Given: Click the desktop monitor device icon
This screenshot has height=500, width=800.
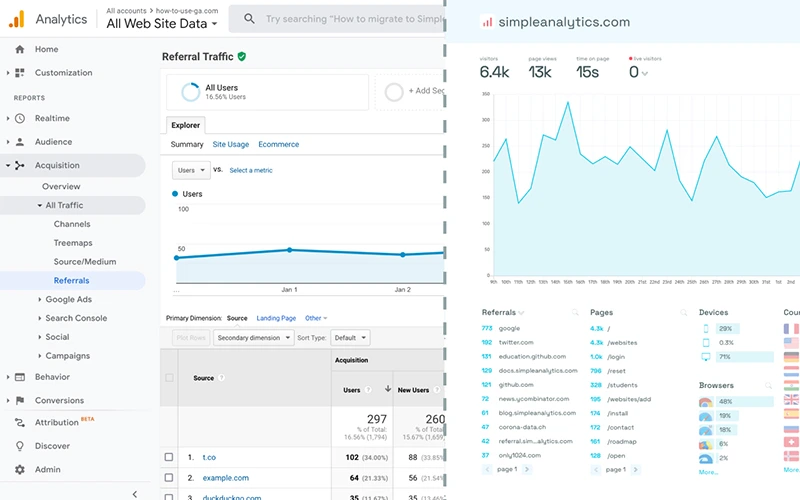Looking at the screenshot, I should tap(706, 357).
